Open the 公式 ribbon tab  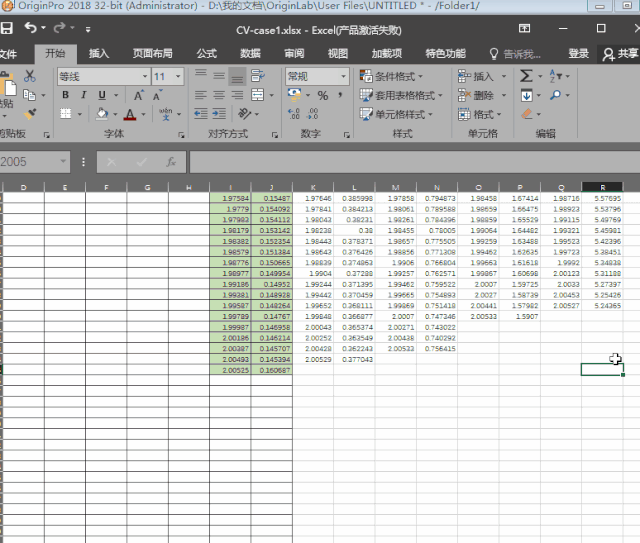coord(206,53)
